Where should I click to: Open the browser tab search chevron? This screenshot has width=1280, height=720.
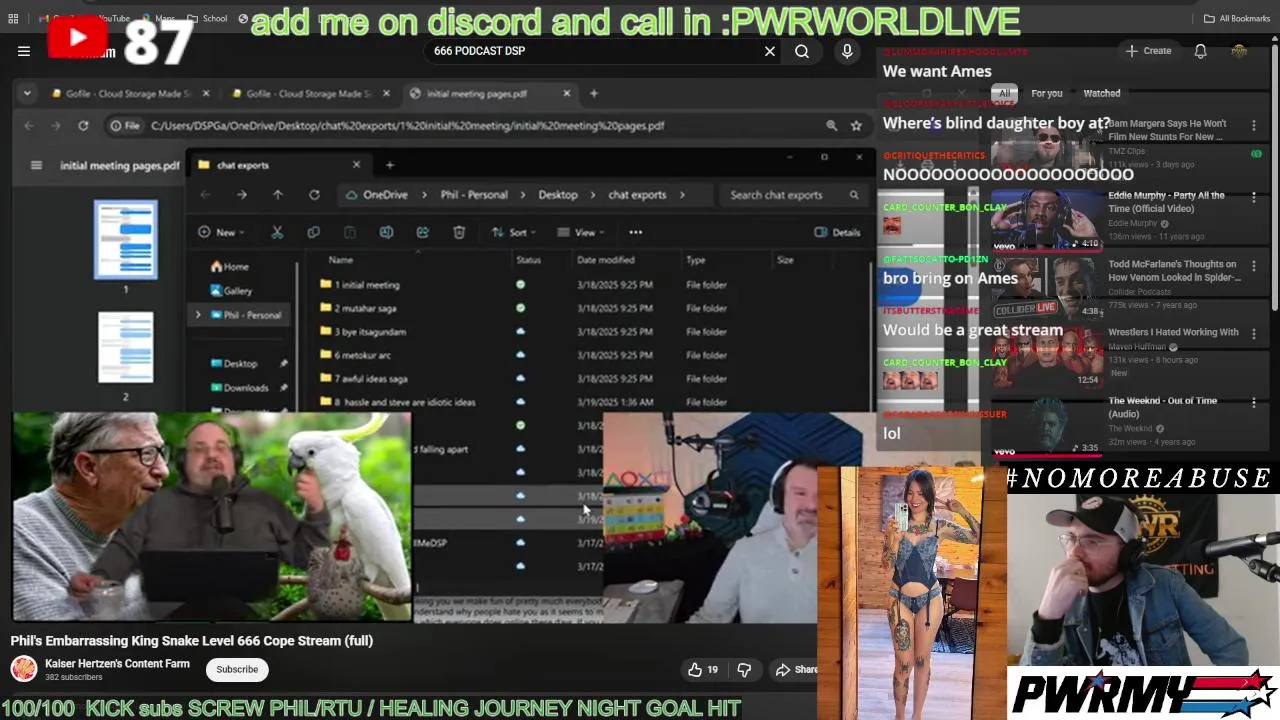pyautogui.click(x=27, y=93)
